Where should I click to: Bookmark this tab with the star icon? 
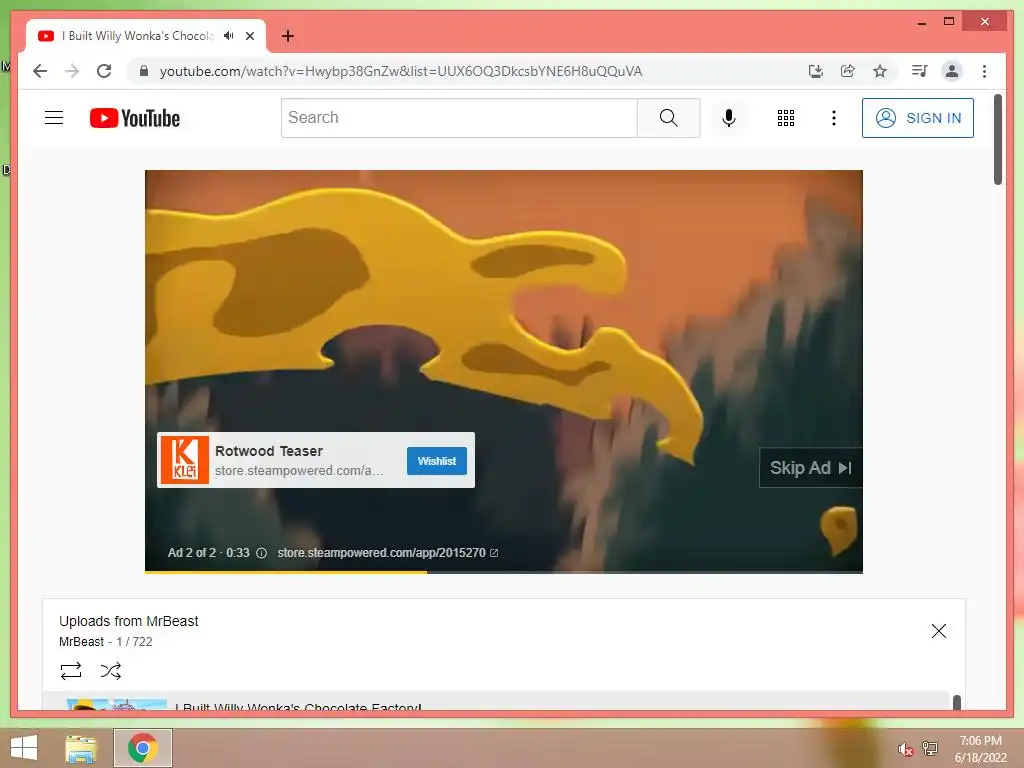point(880,71)
